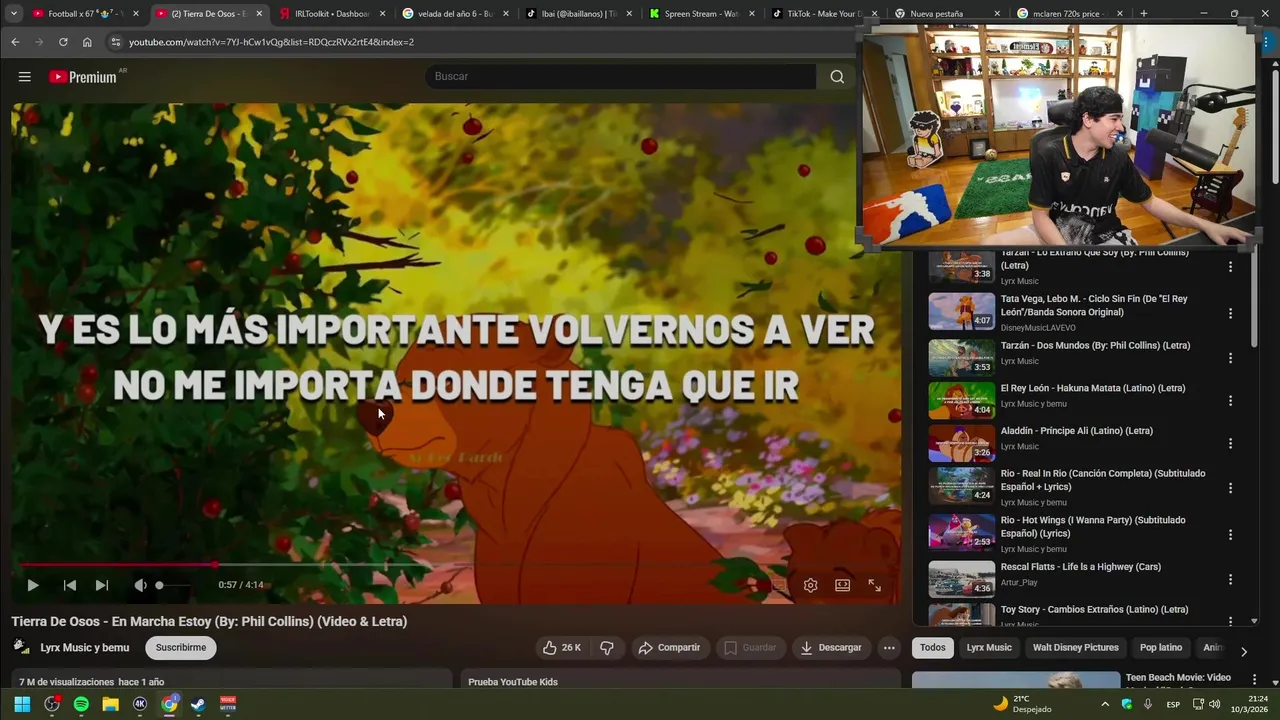Dislike the video
The image size is (1280, 720).
coord(607,648)
